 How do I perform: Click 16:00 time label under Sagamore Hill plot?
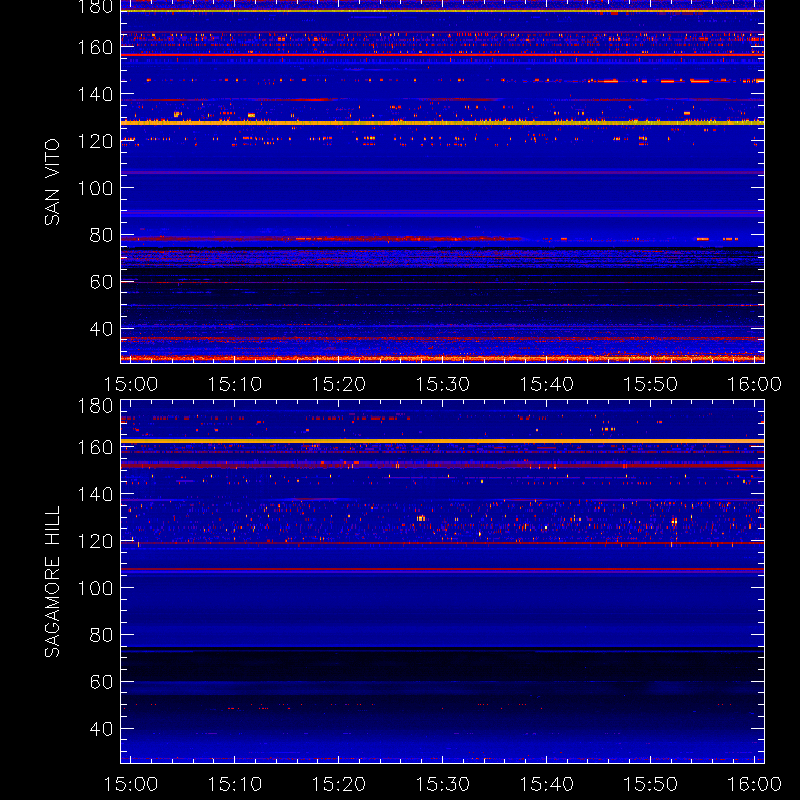click(754, 784)
